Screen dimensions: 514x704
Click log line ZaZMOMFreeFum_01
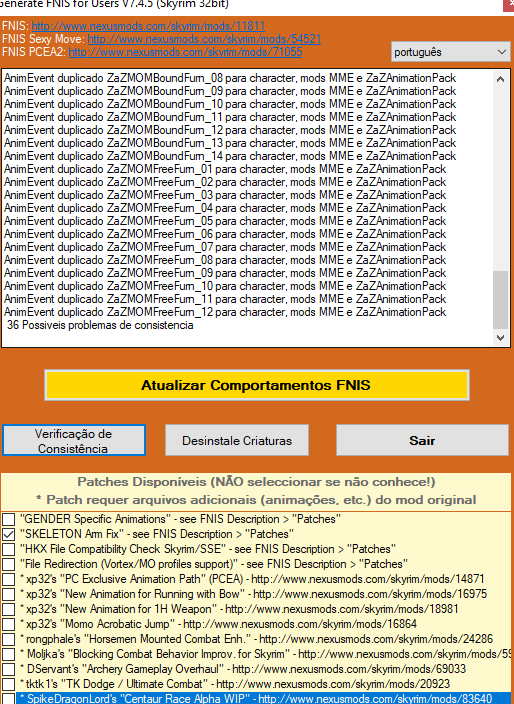click(x=225, y=169)
